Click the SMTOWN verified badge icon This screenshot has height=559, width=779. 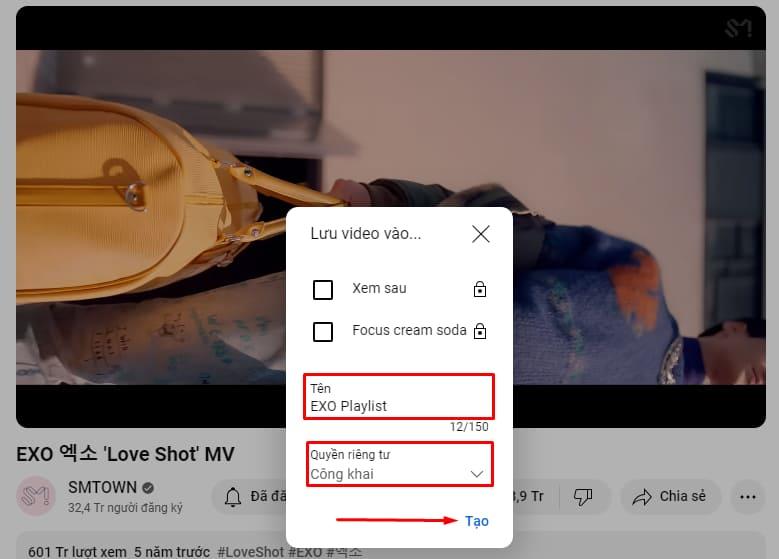pyautogui.click(x=148, y=488)
